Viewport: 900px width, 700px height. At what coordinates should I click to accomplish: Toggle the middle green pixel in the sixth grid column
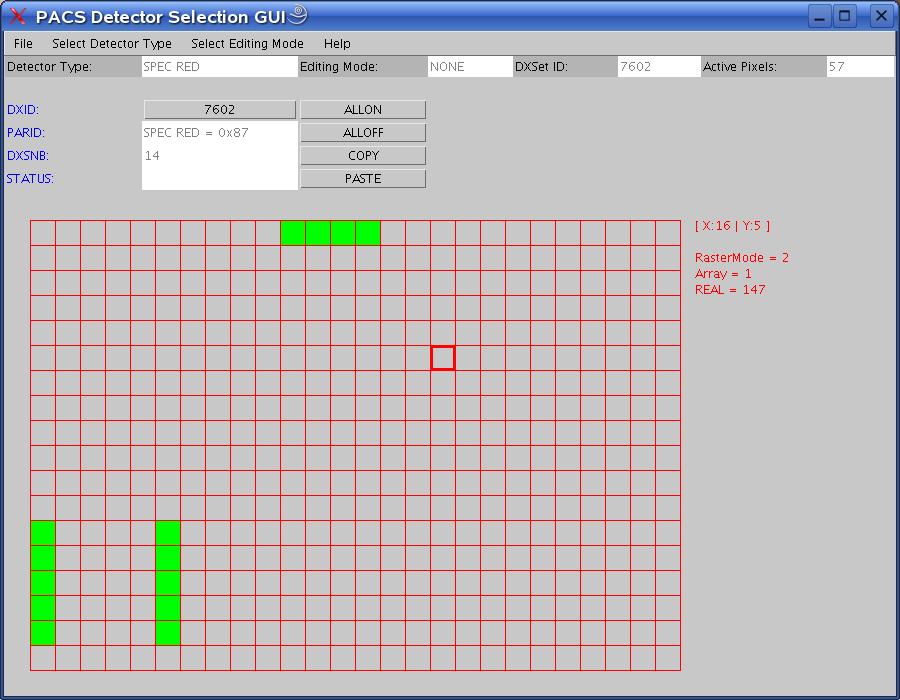click(x=168, y=583)
